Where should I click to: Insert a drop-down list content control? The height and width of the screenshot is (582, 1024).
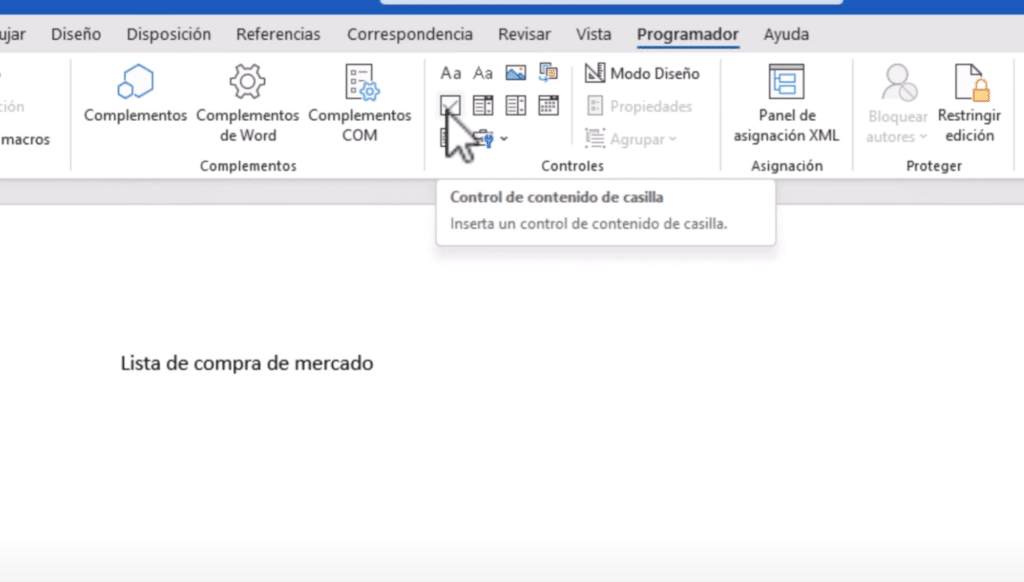click(x=515, y=105)
